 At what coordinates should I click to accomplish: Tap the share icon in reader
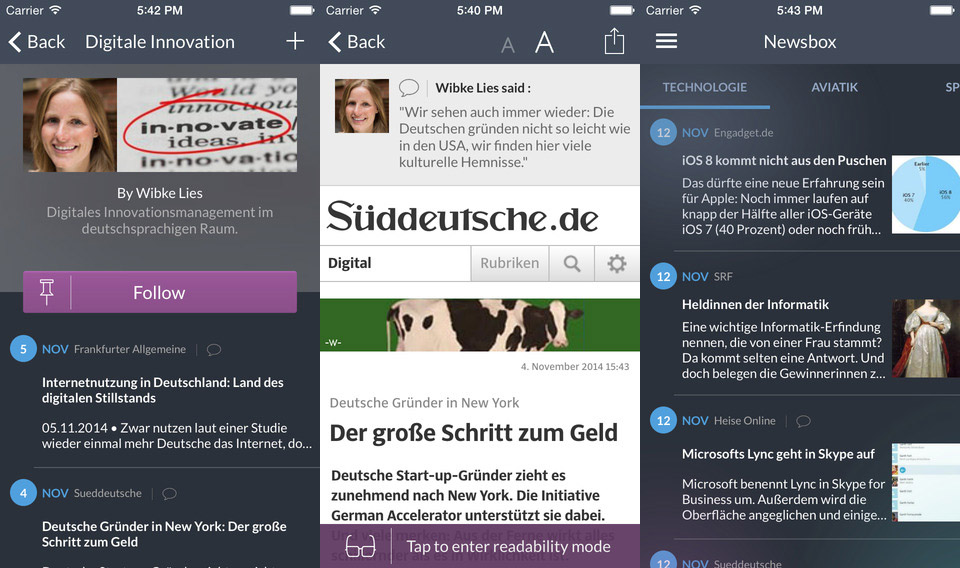(614, 41)
